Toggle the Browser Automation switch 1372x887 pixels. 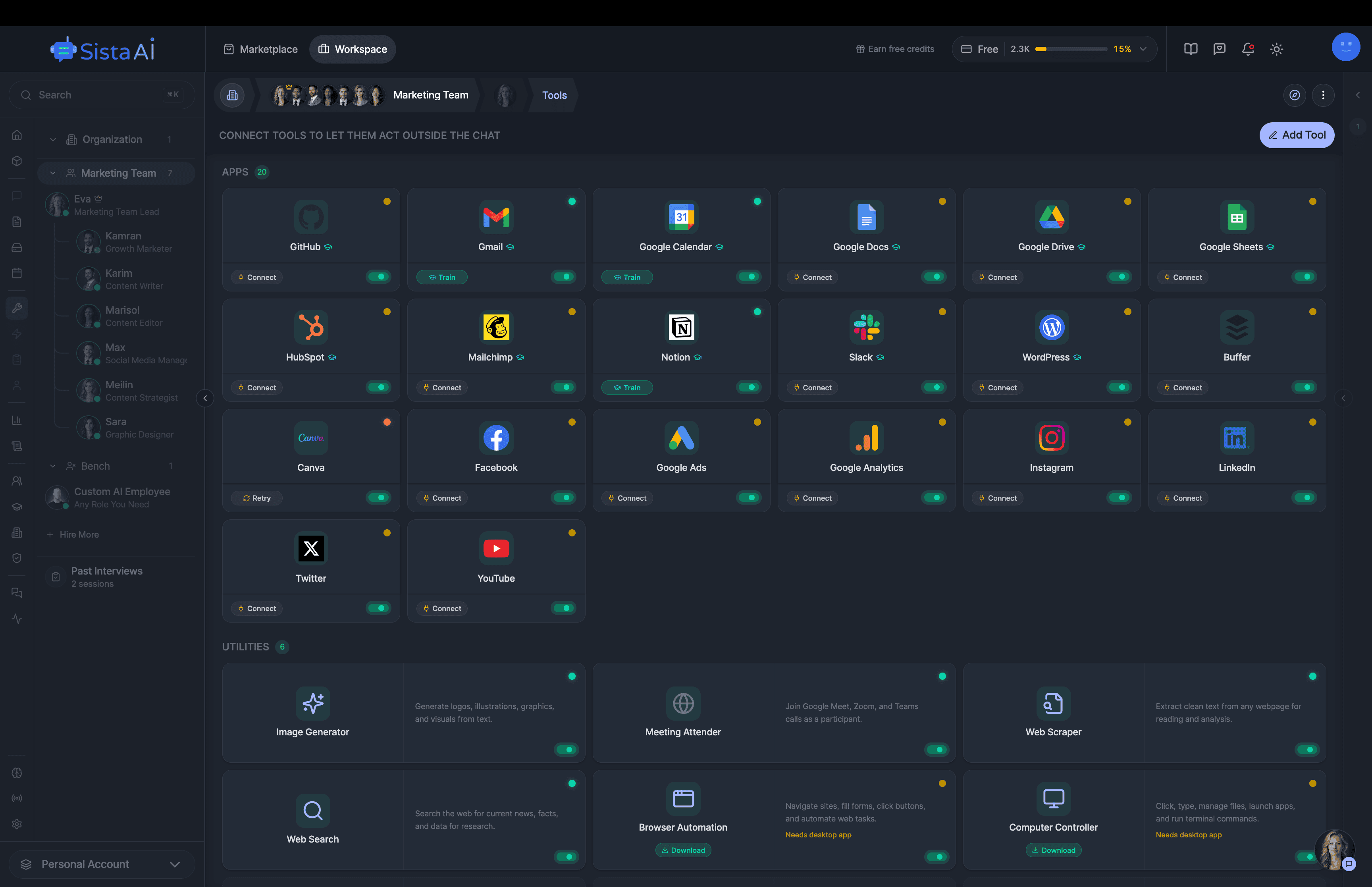tap(937, 857)
